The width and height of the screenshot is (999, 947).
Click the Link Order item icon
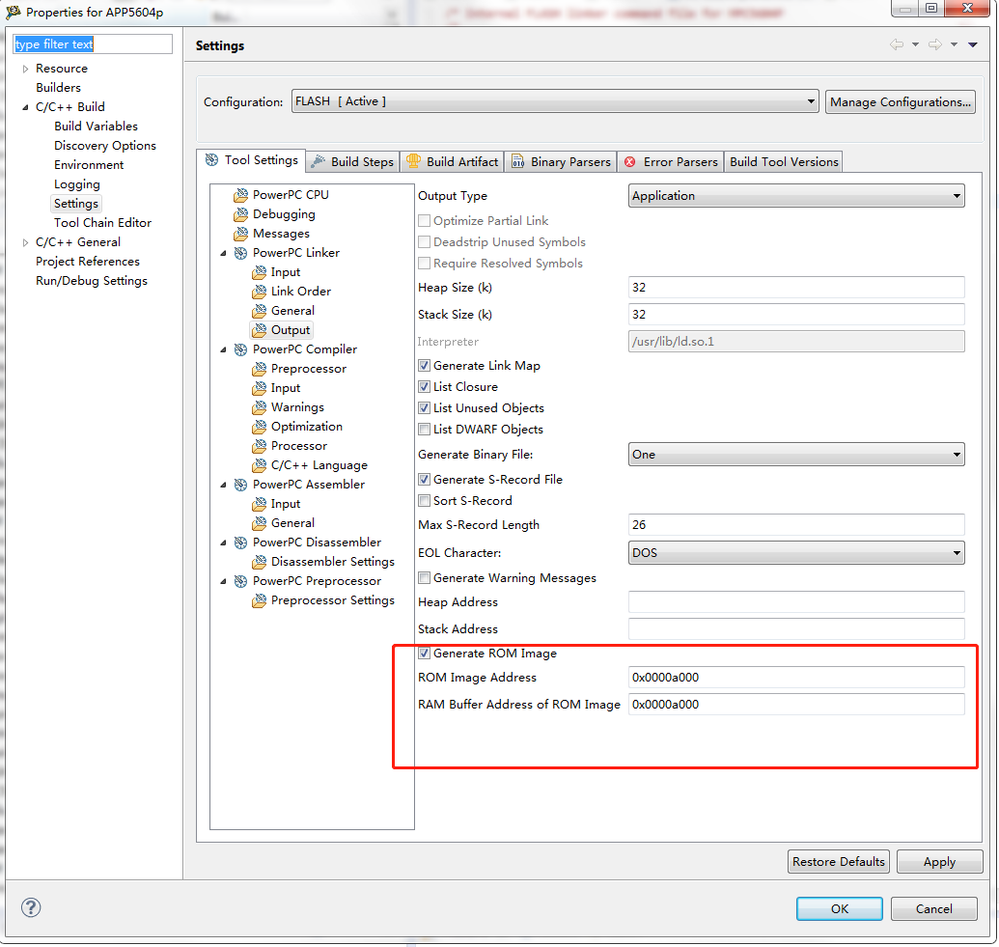(x=259, y=292)
